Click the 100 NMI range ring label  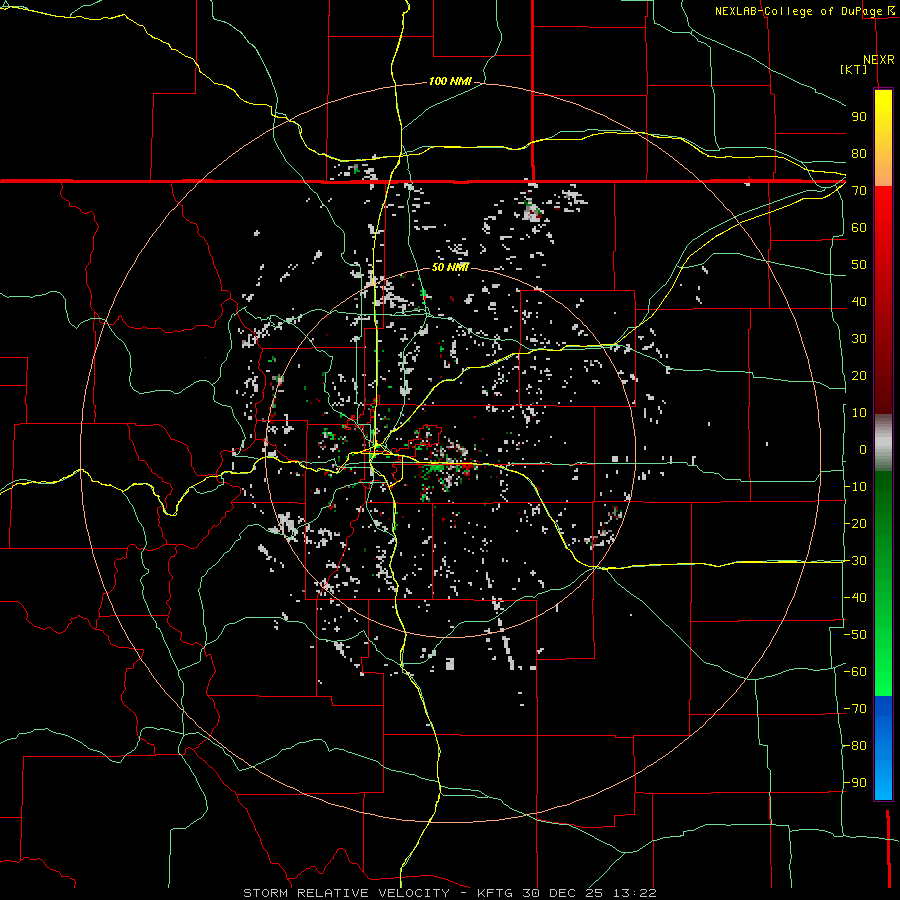[x=450, y=82]
